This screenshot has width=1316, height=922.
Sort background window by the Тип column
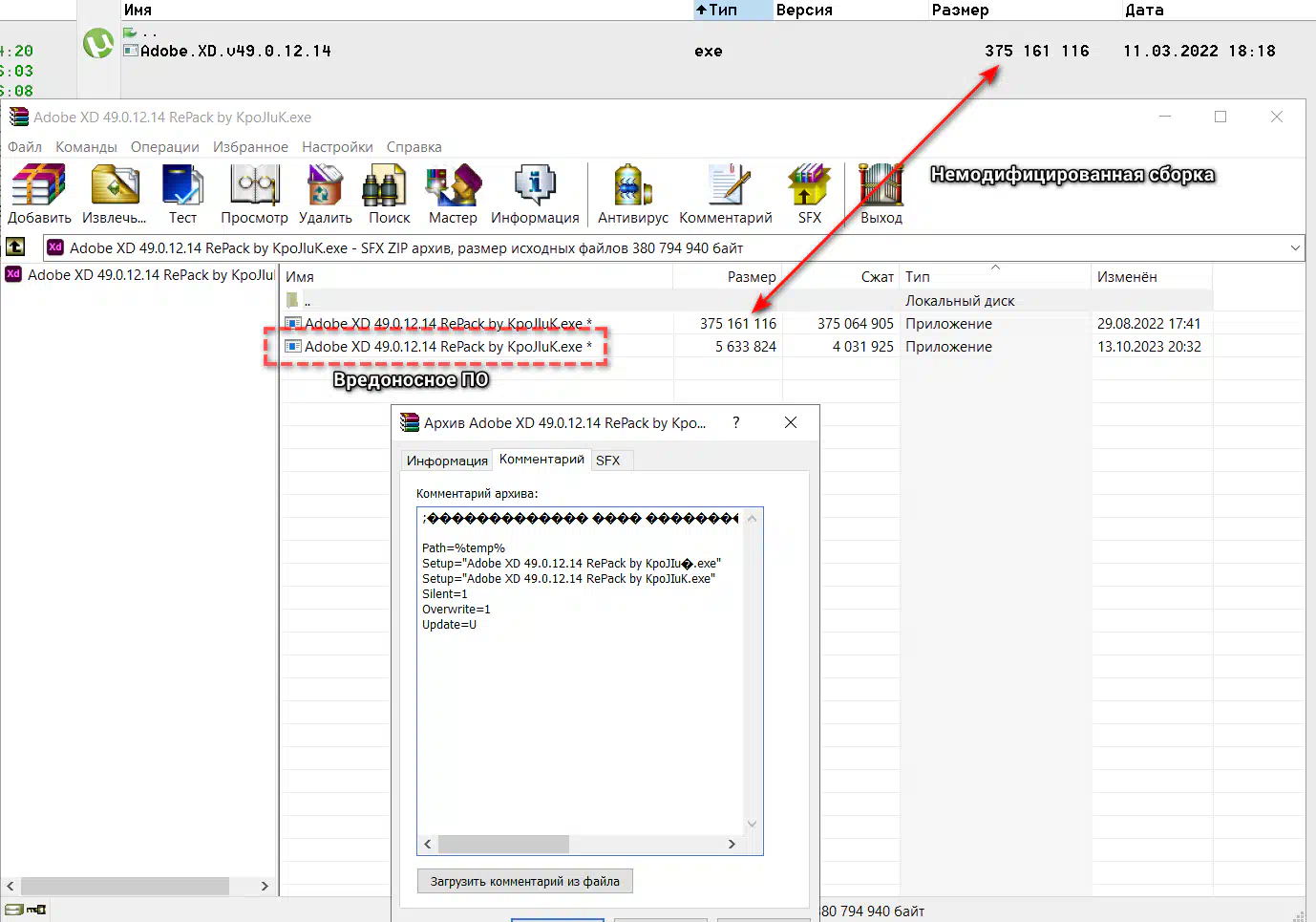pyautogui.click(x=732, y=10)
